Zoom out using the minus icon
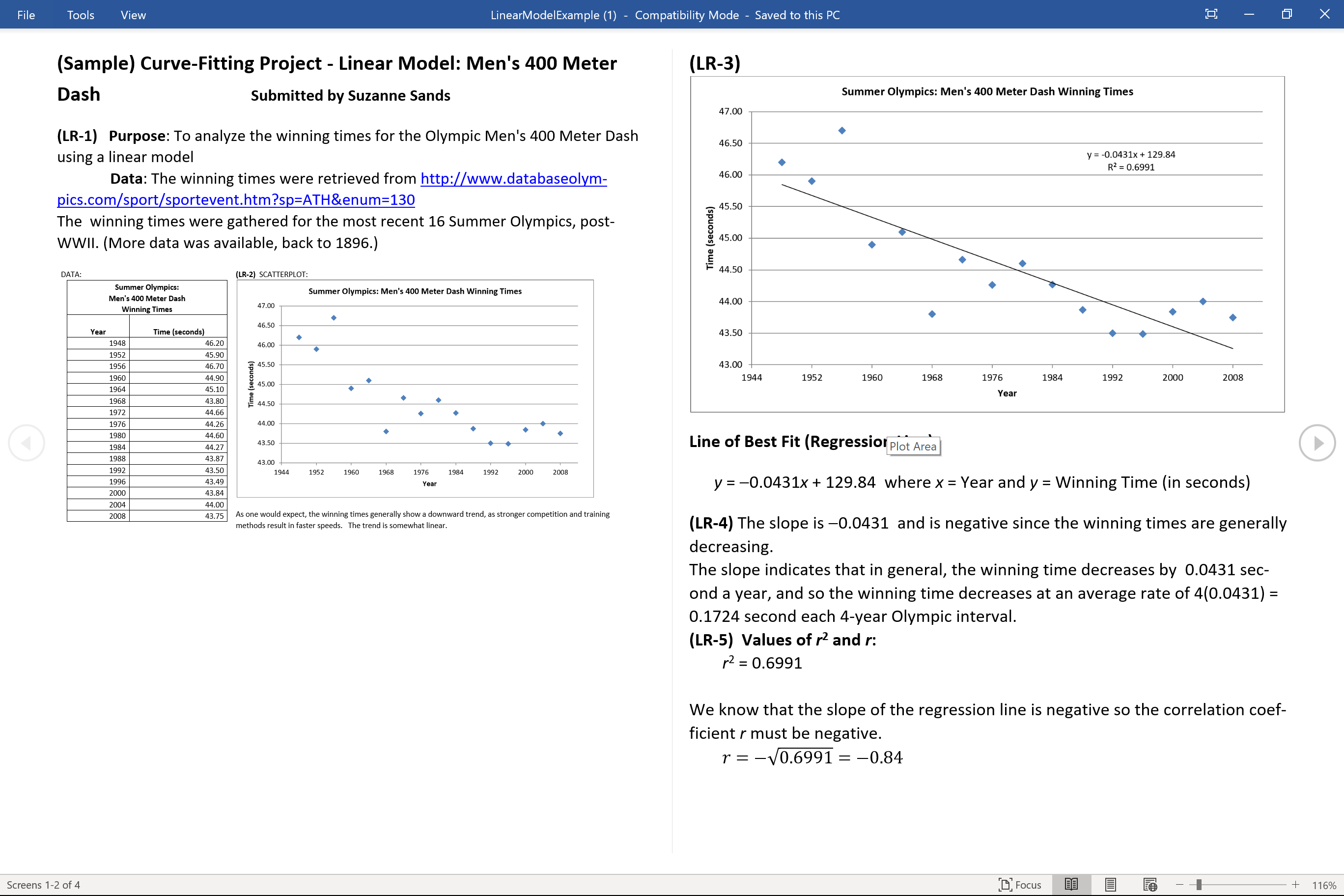The width and height of the screenshot is (1344, 896). pos(1181,884)
